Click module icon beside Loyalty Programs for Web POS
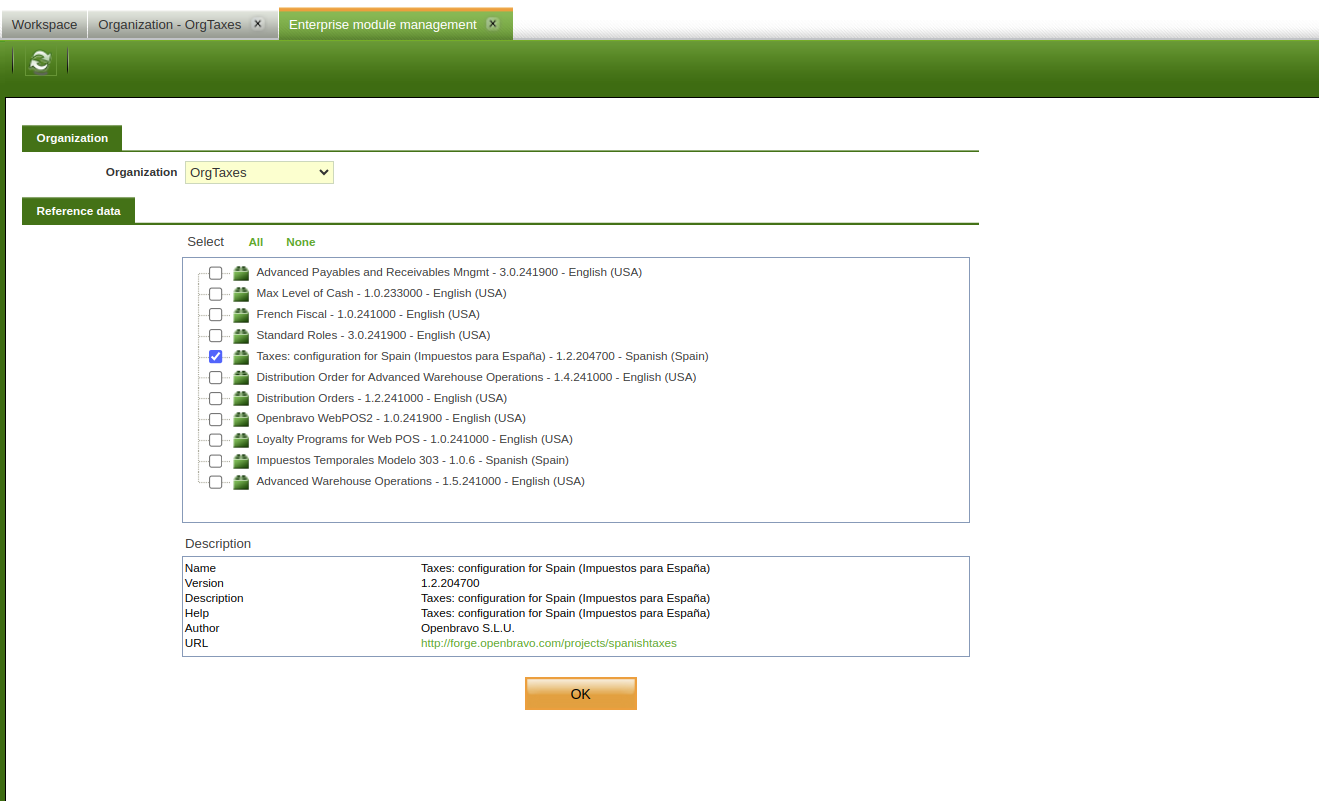This screenshot has height=801, width=1319. coord(241,440)
